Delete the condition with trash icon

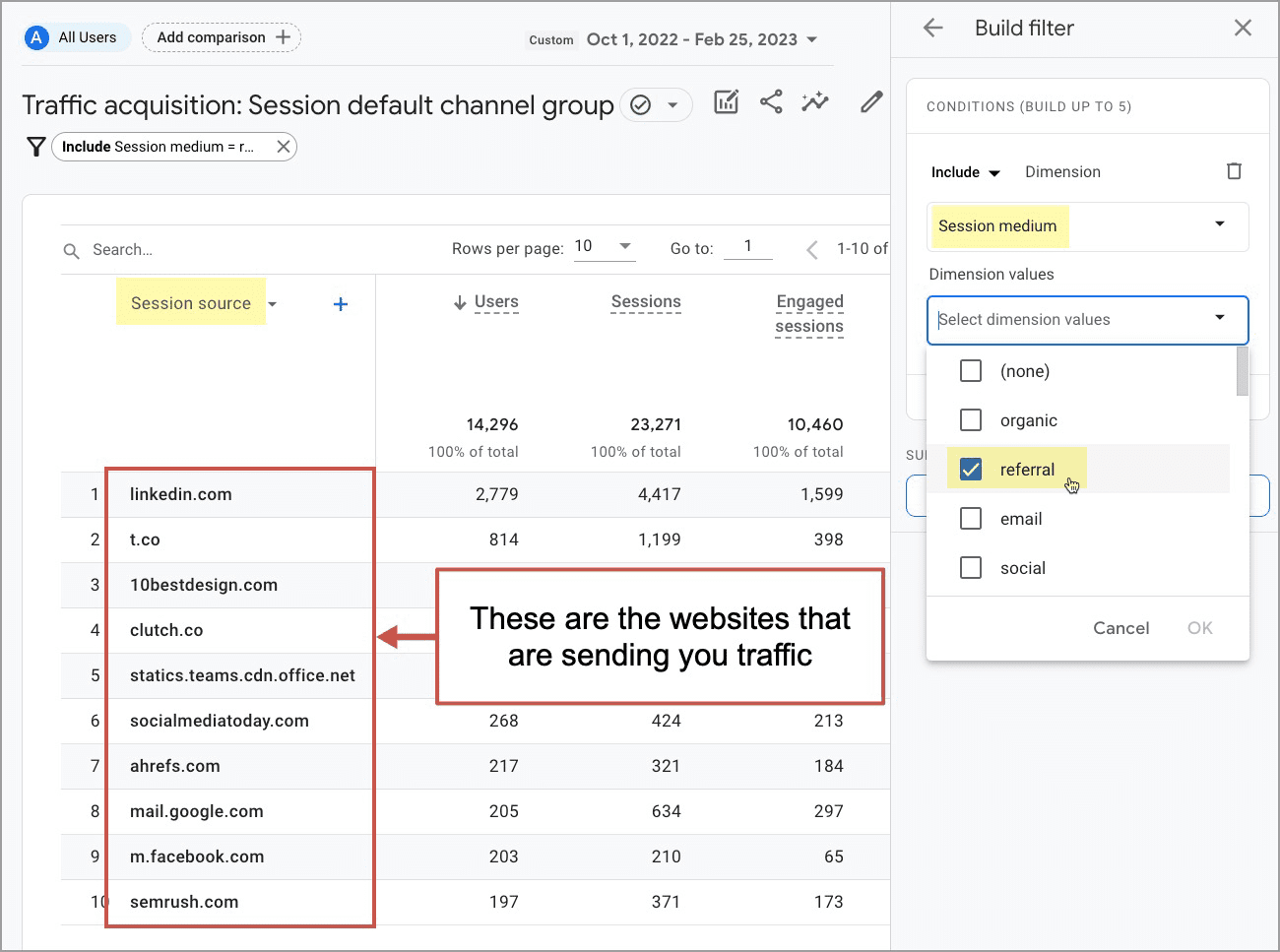pos(1234,171)
